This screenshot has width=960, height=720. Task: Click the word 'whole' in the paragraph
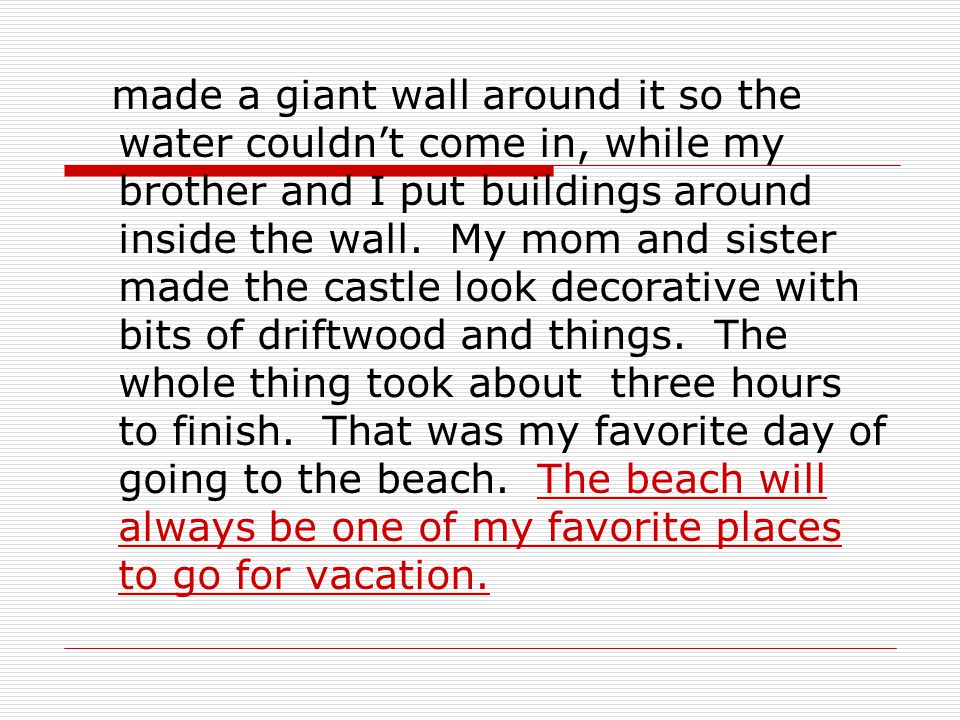point(177,383)
